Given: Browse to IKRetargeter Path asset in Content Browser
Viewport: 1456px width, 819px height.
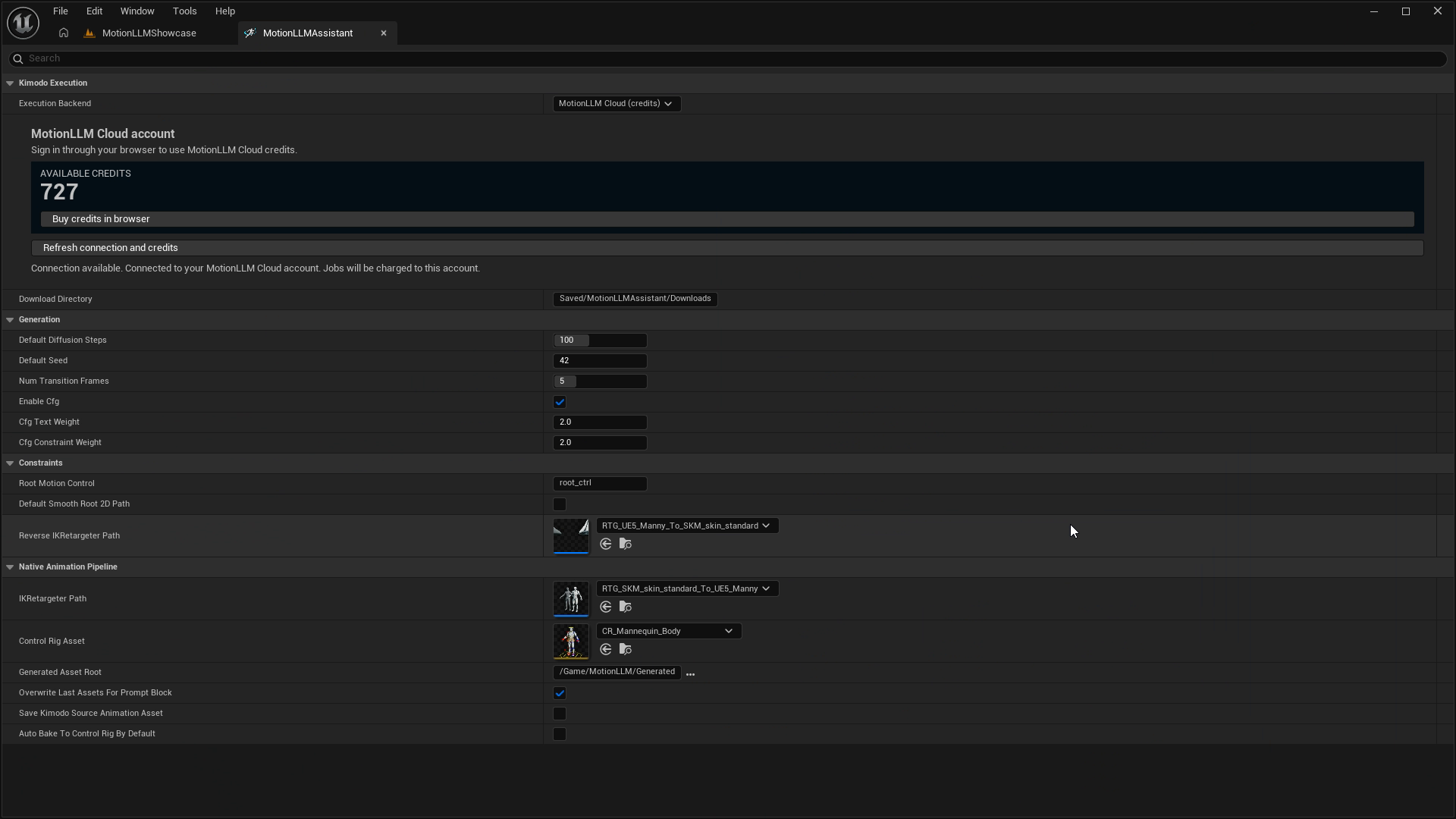Looking at the screenshot, I should (626, 607).
